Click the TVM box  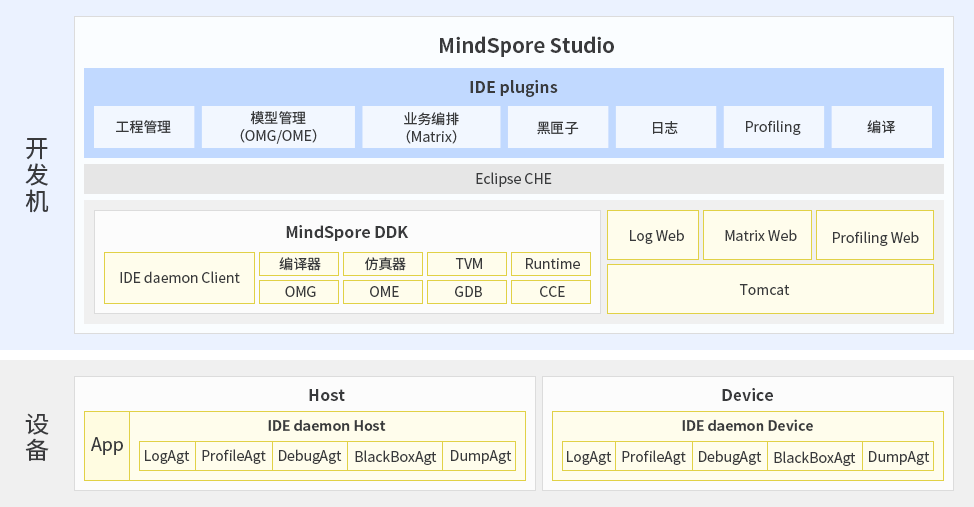tap(467, 264)
